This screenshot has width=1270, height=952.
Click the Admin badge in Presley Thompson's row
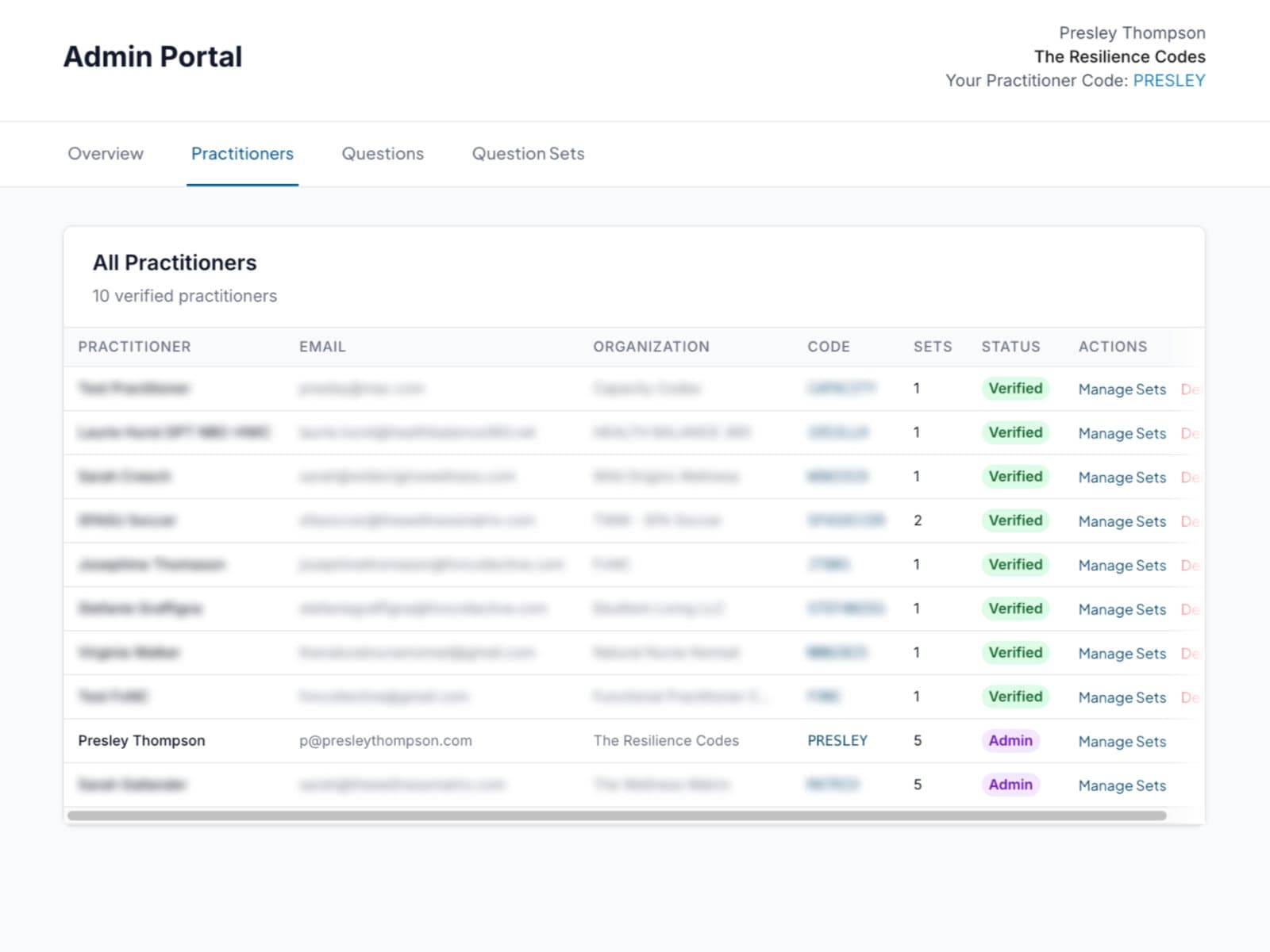pos(1010,741)
